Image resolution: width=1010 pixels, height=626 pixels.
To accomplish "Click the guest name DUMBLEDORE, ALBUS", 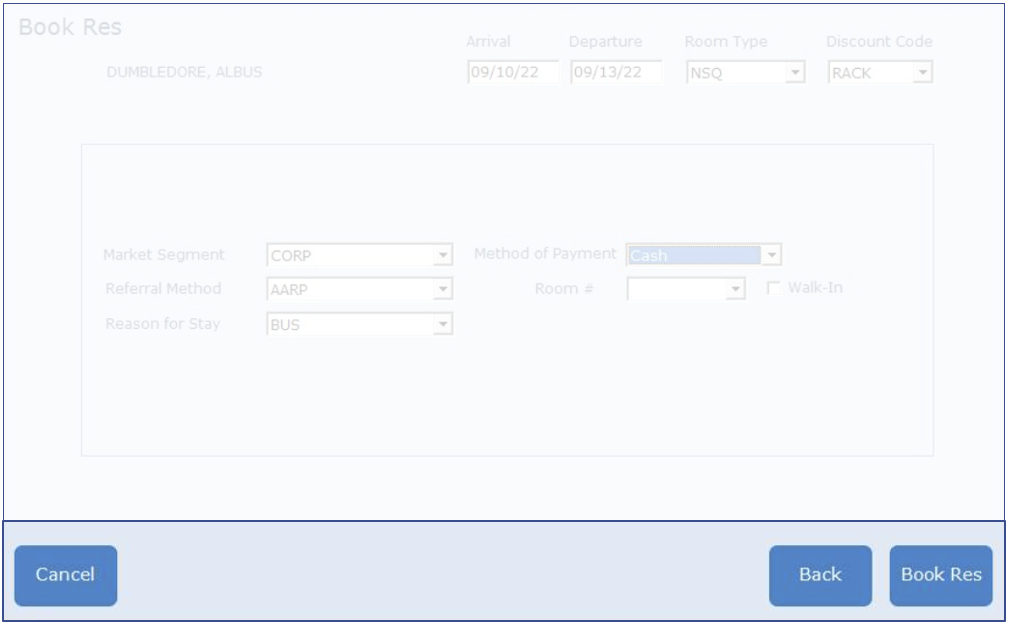I will pyautogui.click(x=184, y=73).
